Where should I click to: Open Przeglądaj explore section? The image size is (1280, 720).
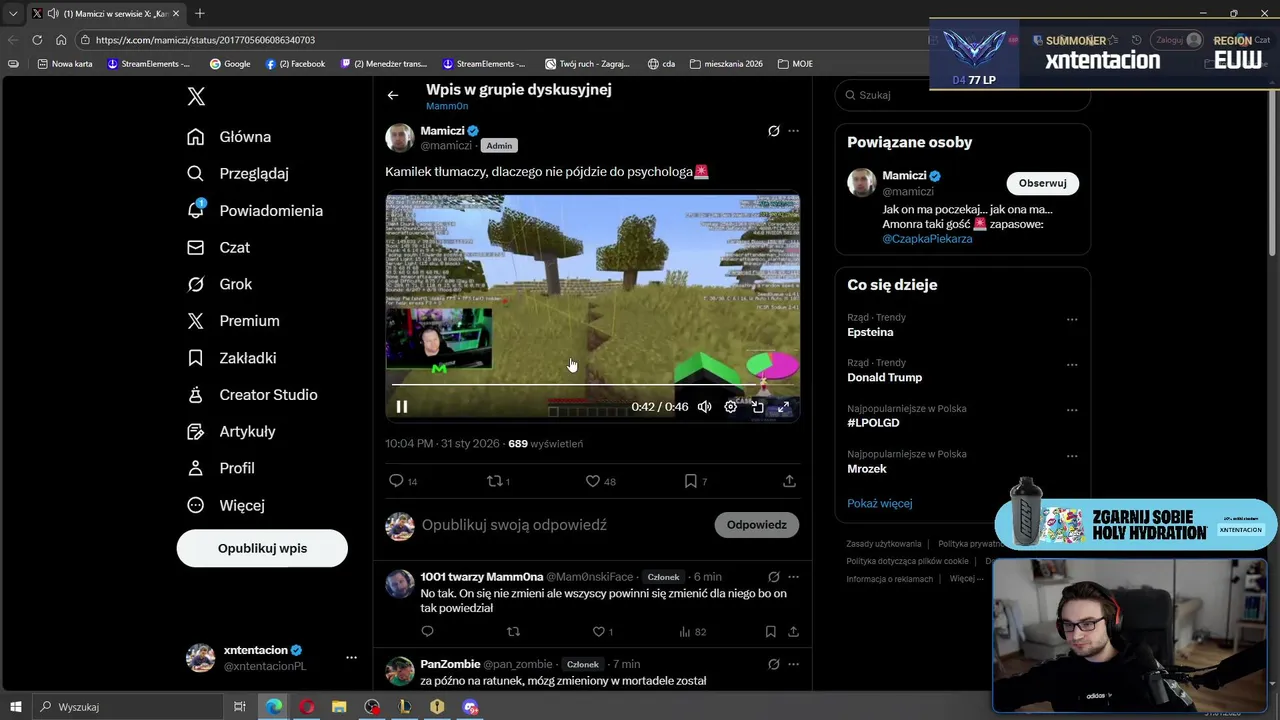pyautogui.click(x=238, y=174)
